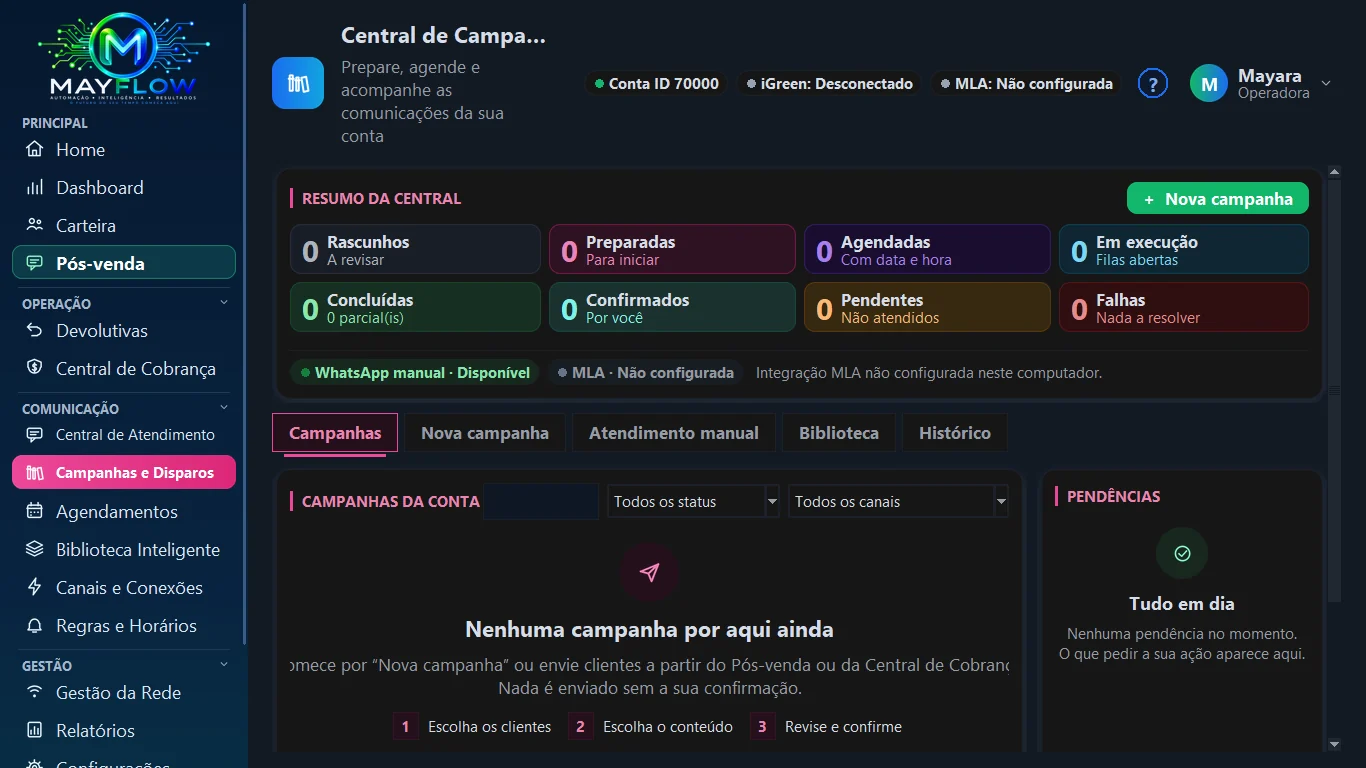Click the Gestão da Rede wifi icon

(35, 693)
